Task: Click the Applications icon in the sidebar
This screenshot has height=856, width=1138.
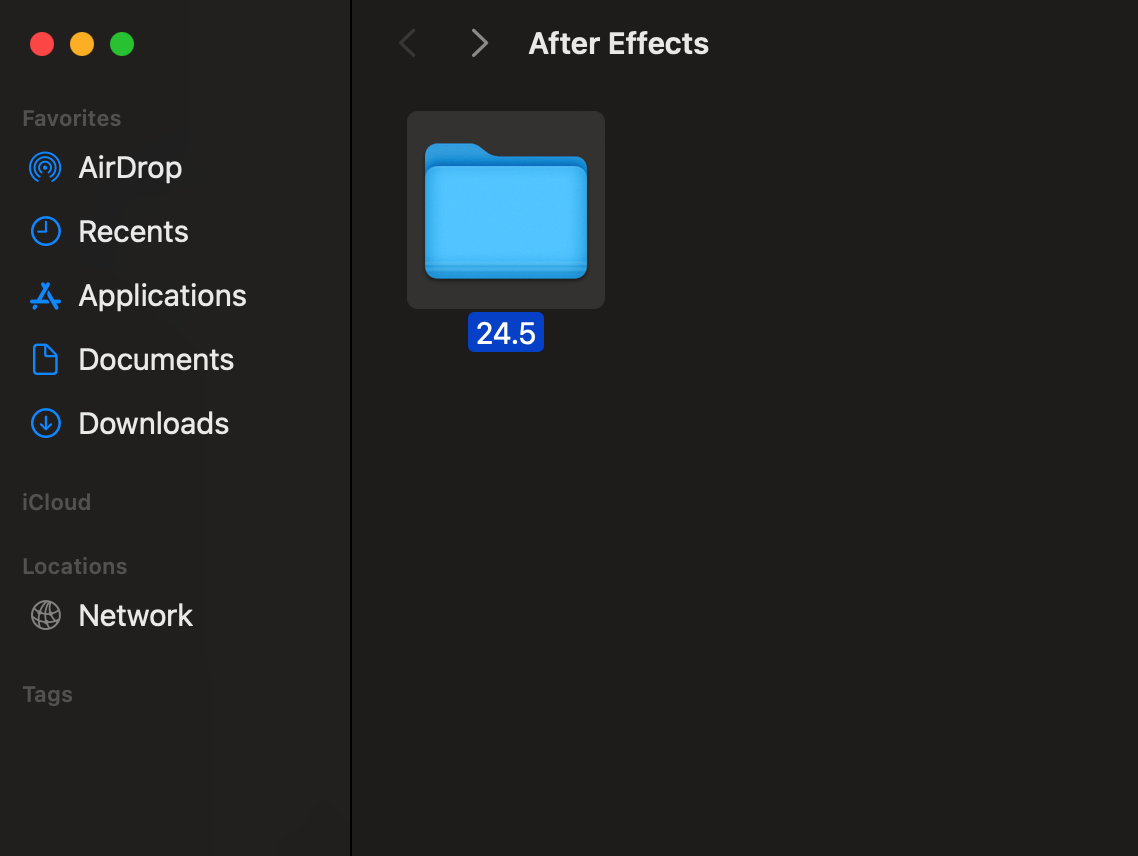Action: [x=46, y=295]
